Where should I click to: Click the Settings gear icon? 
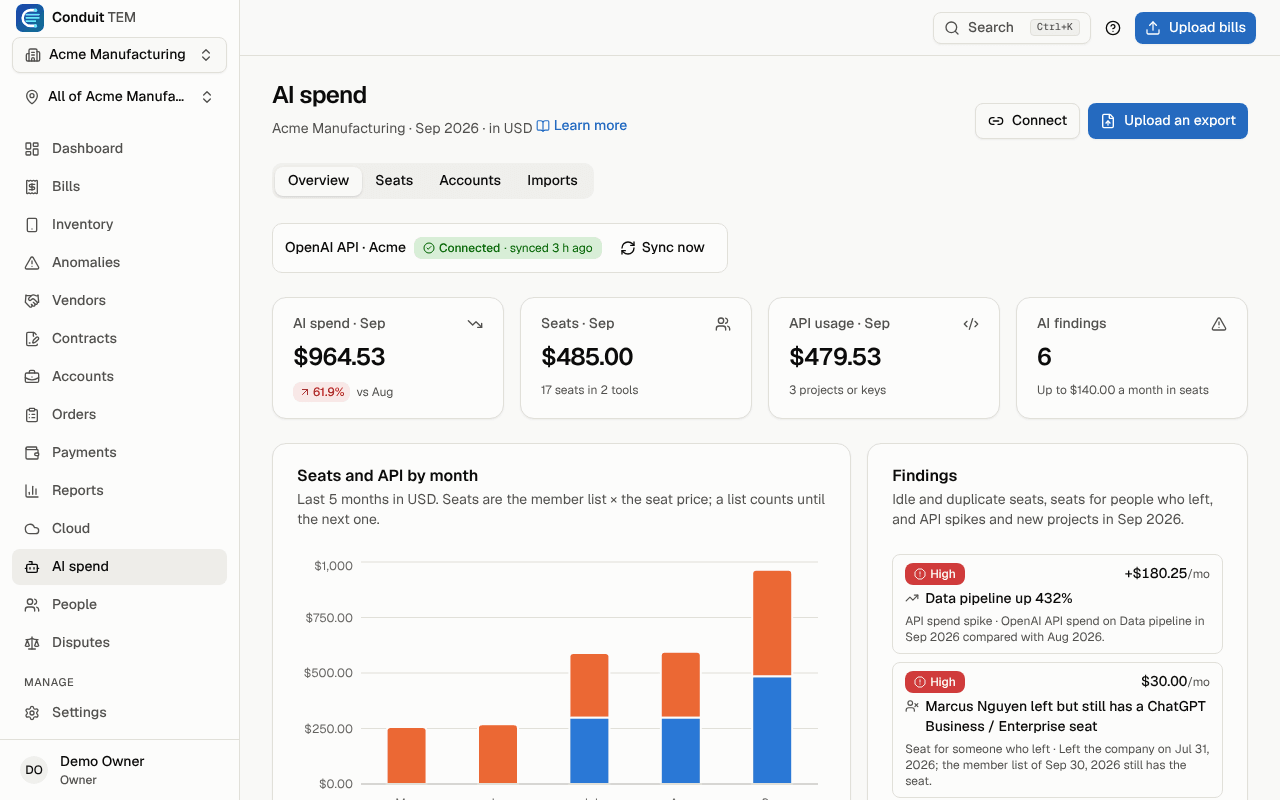32,712
